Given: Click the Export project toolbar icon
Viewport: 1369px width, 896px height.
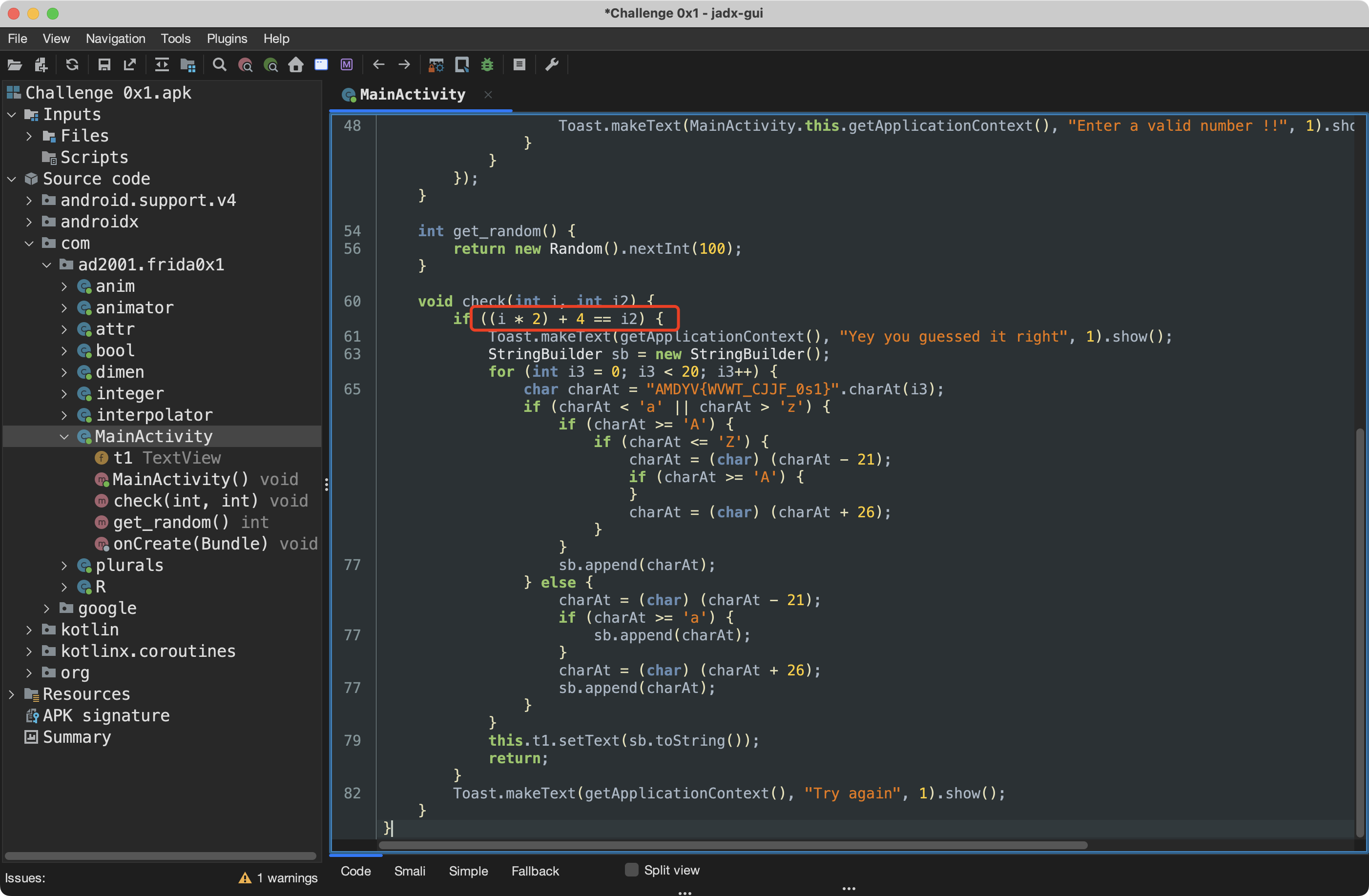Looking at the screenshot, I should [130, 64].
